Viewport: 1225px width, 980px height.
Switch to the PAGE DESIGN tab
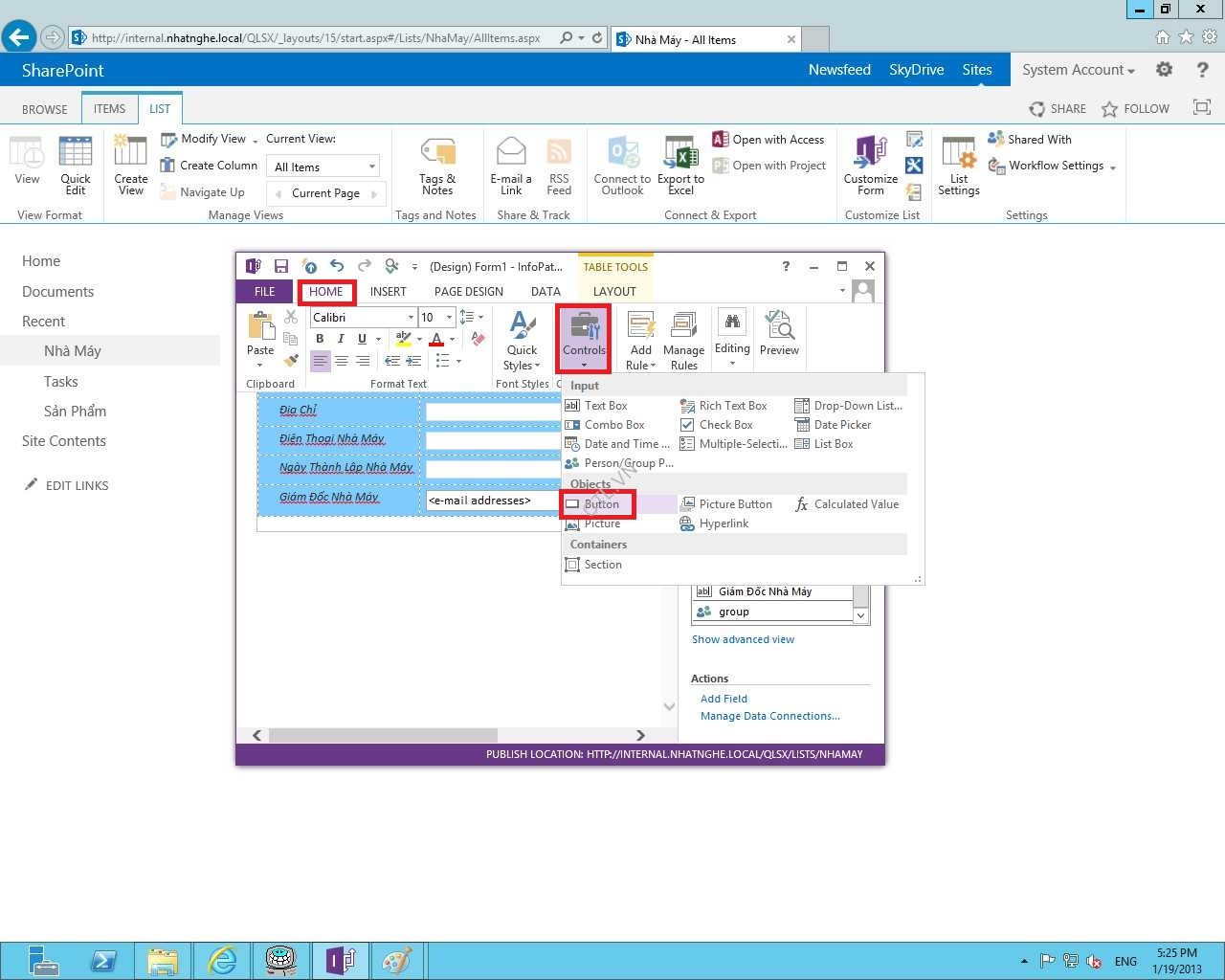click(468, 292)
